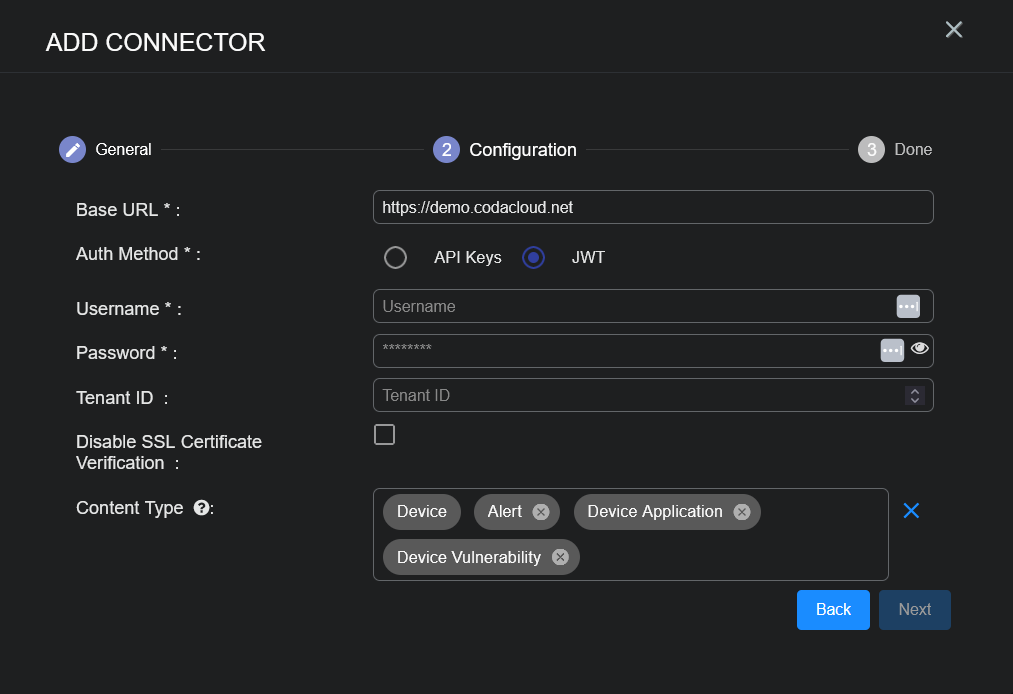The height and width of the screenshot is (694, 1013).
Task: Show password using the eye icon
Action: tap(920, 349)
